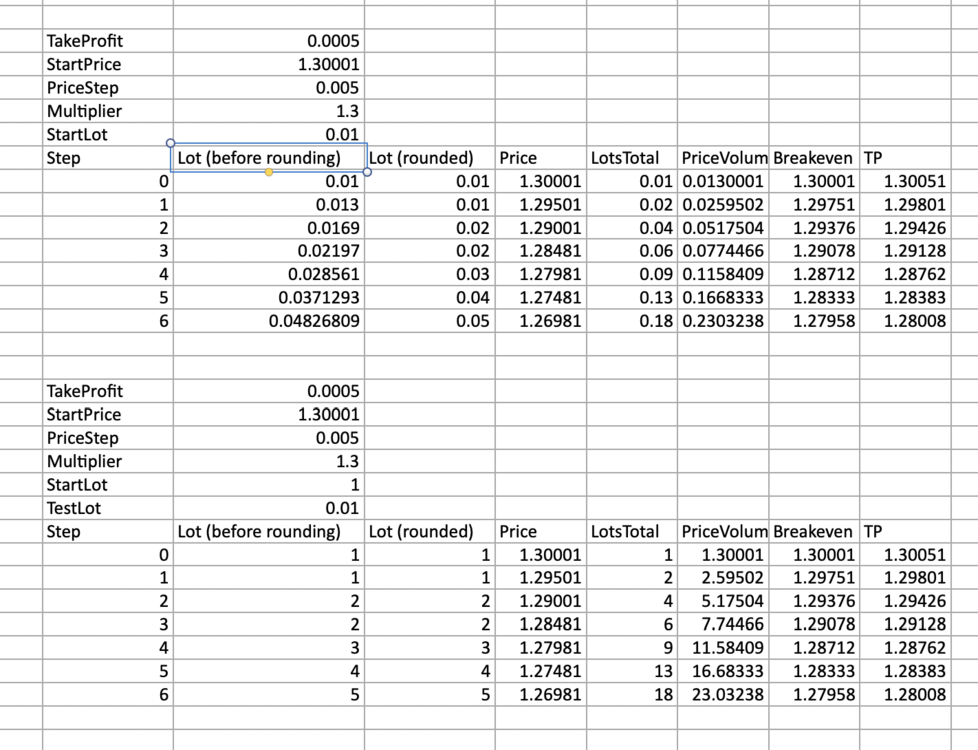This screenshot has height=750, width=978.
Task: Click the Multiplier label in the lower table
Action: [x=108, y=461]
